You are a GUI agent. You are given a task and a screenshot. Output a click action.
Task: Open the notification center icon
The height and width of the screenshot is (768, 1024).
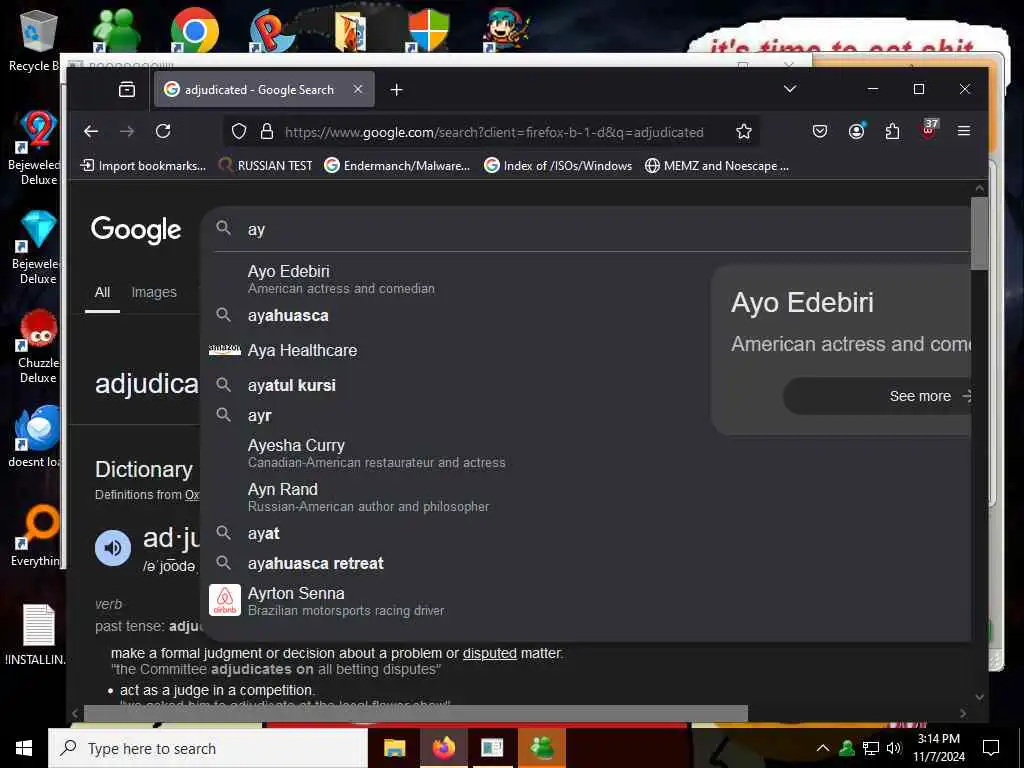pyautogui.click(x=991, y=748)
